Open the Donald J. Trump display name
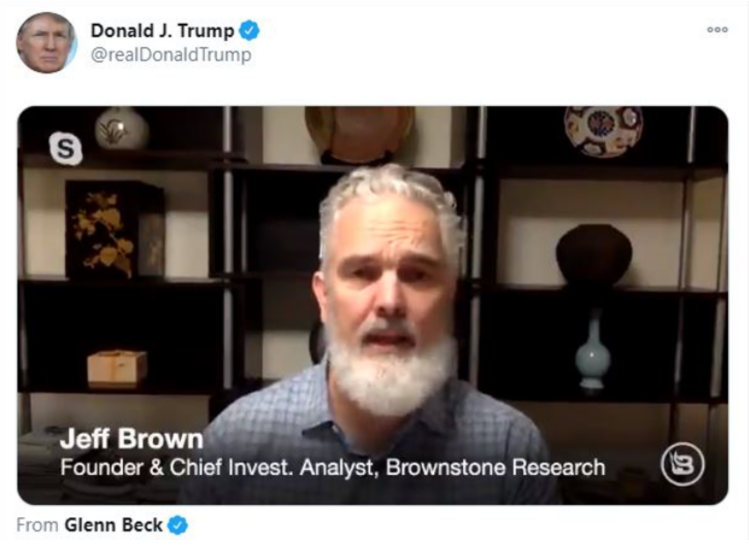 click(x=162, y=31)
